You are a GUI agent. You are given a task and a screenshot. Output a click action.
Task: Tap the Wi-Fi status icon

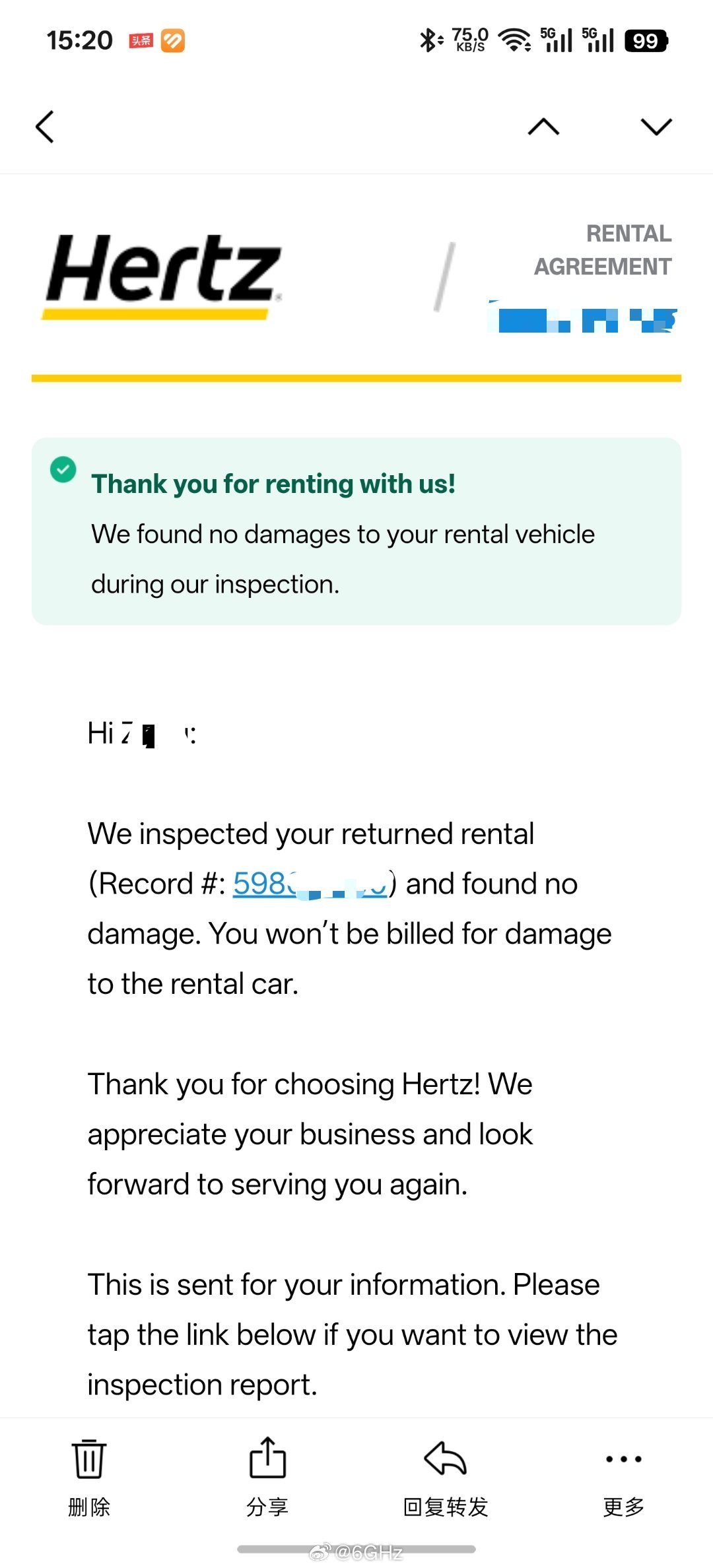515,40
